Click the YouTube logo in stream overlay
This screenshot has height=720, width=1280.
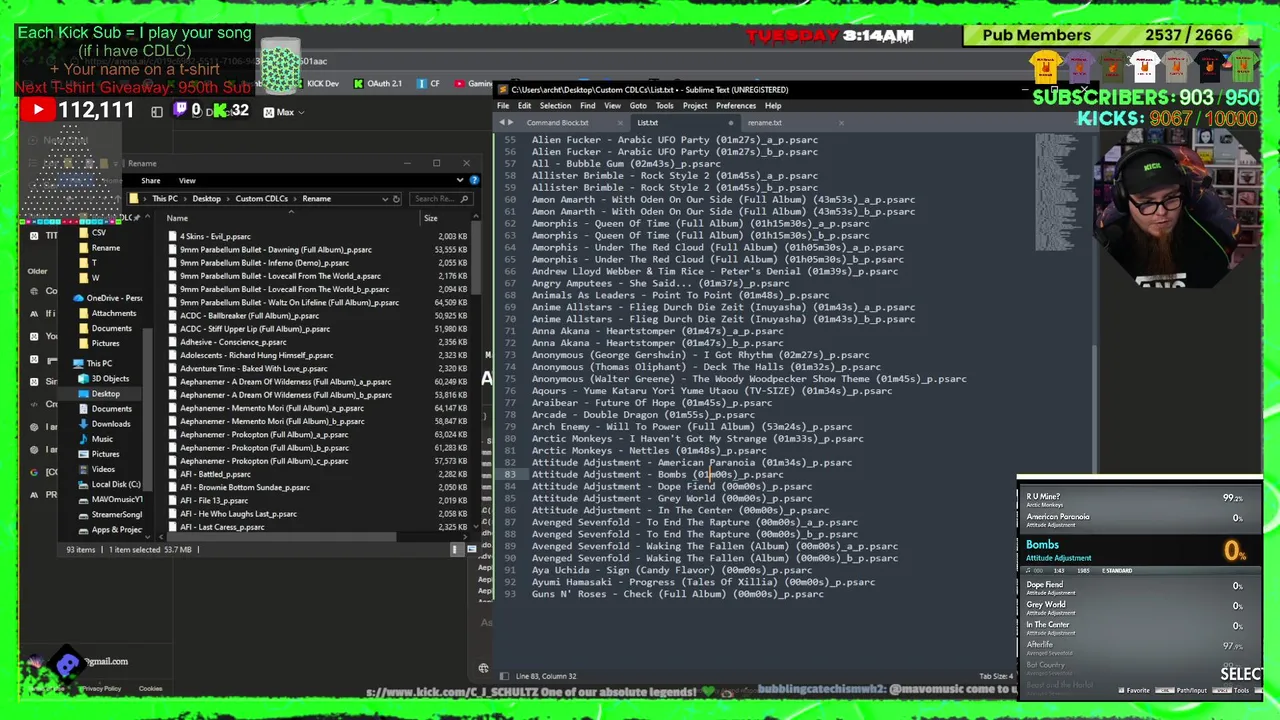(37, 111)
